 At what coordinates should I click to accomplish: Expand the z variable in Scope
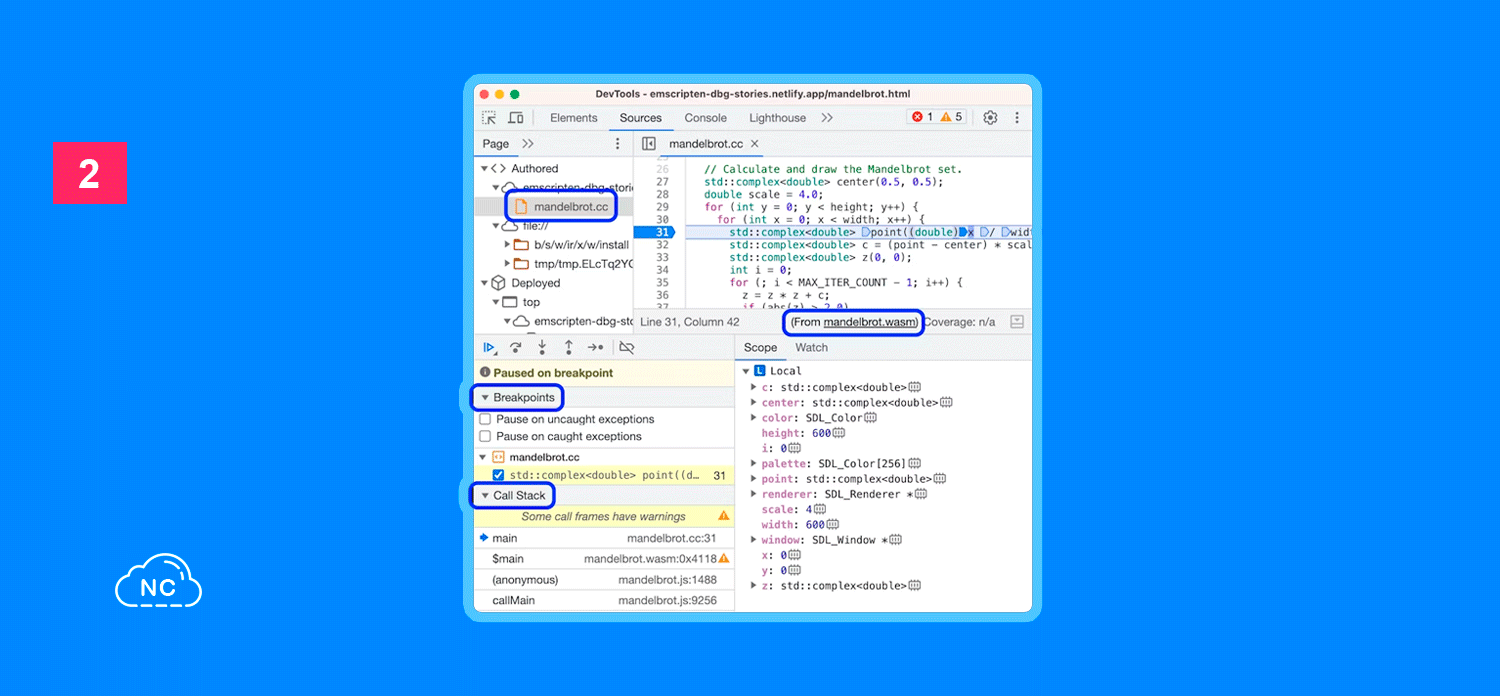[x=754, y=586]
